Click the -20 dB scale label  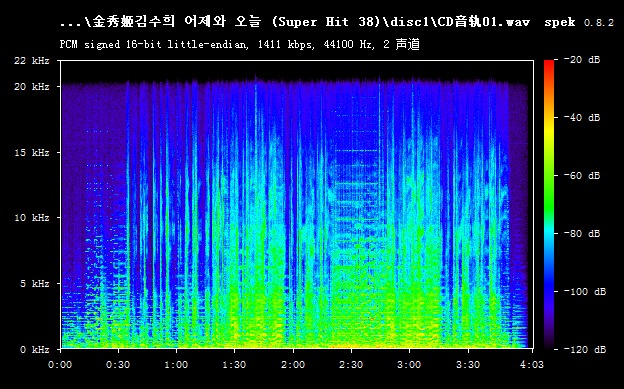click(x=582, y=60)
